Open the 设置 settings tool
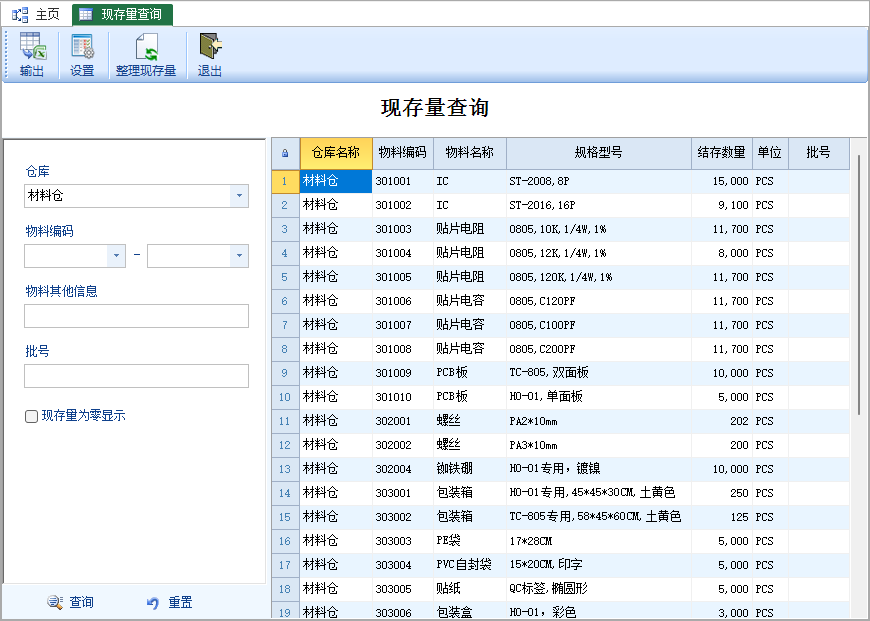 [82, 55]
